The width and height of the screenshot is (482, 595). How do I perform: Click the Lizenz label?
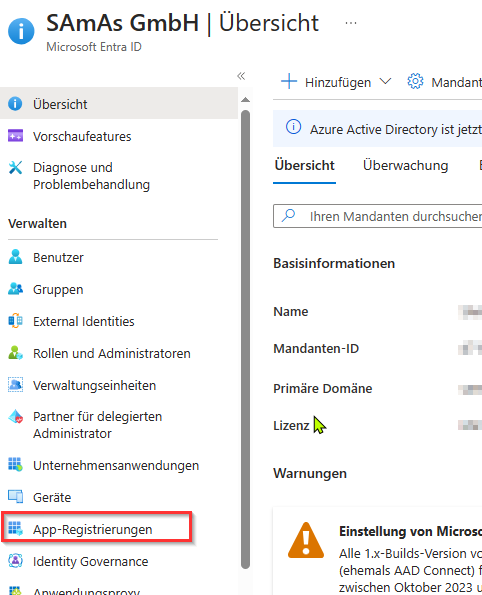(291, 425)
